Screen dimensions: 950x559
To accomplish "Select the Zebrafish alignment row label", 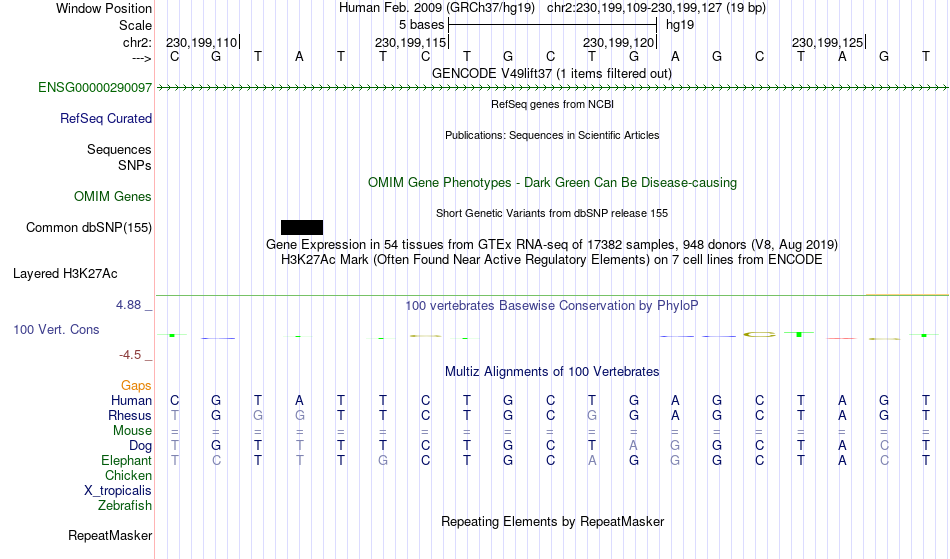I will point(125,506).
